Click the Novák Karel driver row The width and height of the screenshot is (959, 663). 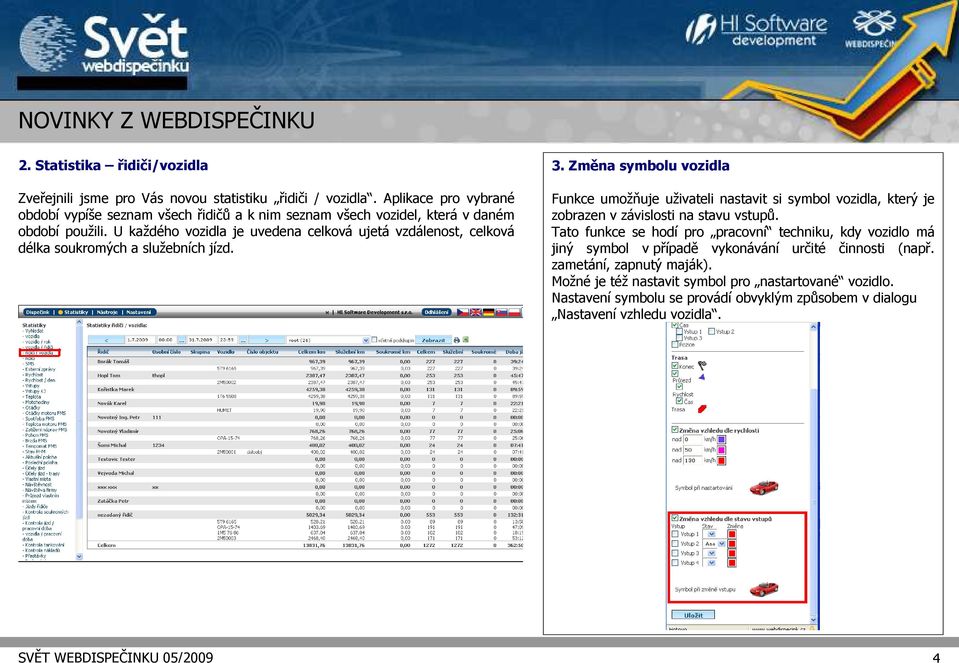click(305, 403)
